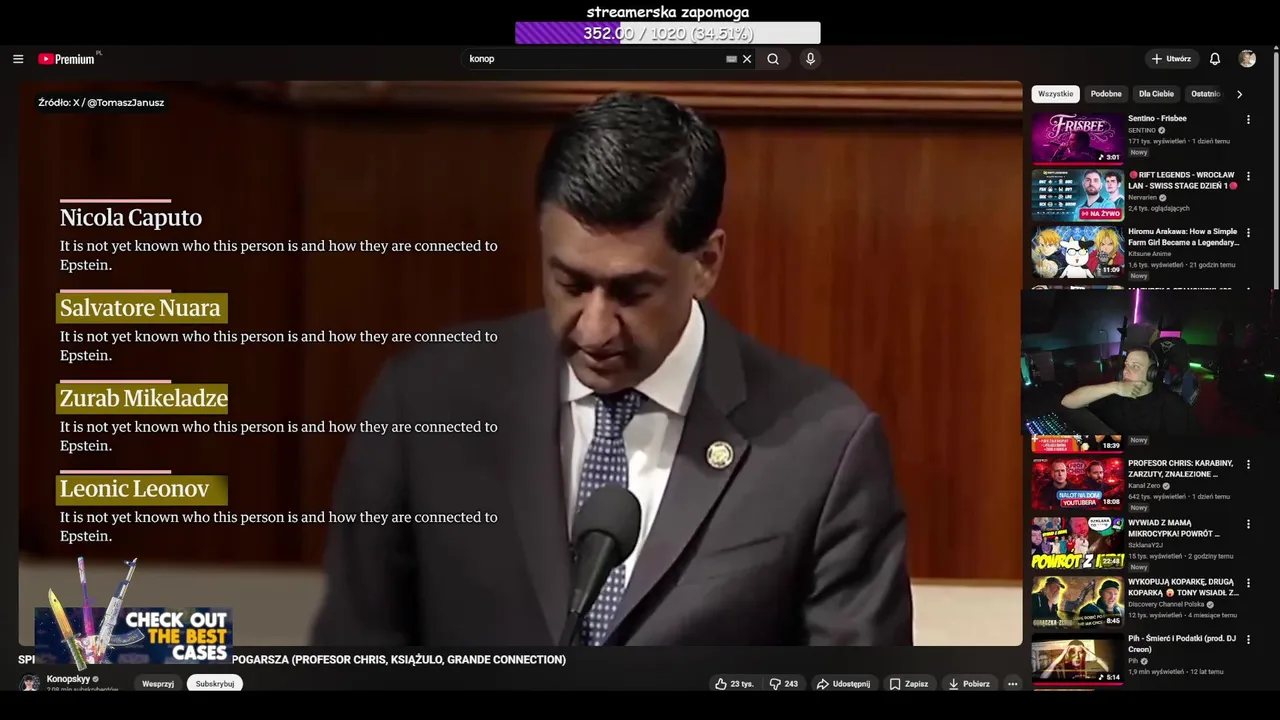Viewport: 1280px width, 720px height.
Task: Open options for WYKOPUJĄ KOPARKĘ video
Action: coord(1248,582)
